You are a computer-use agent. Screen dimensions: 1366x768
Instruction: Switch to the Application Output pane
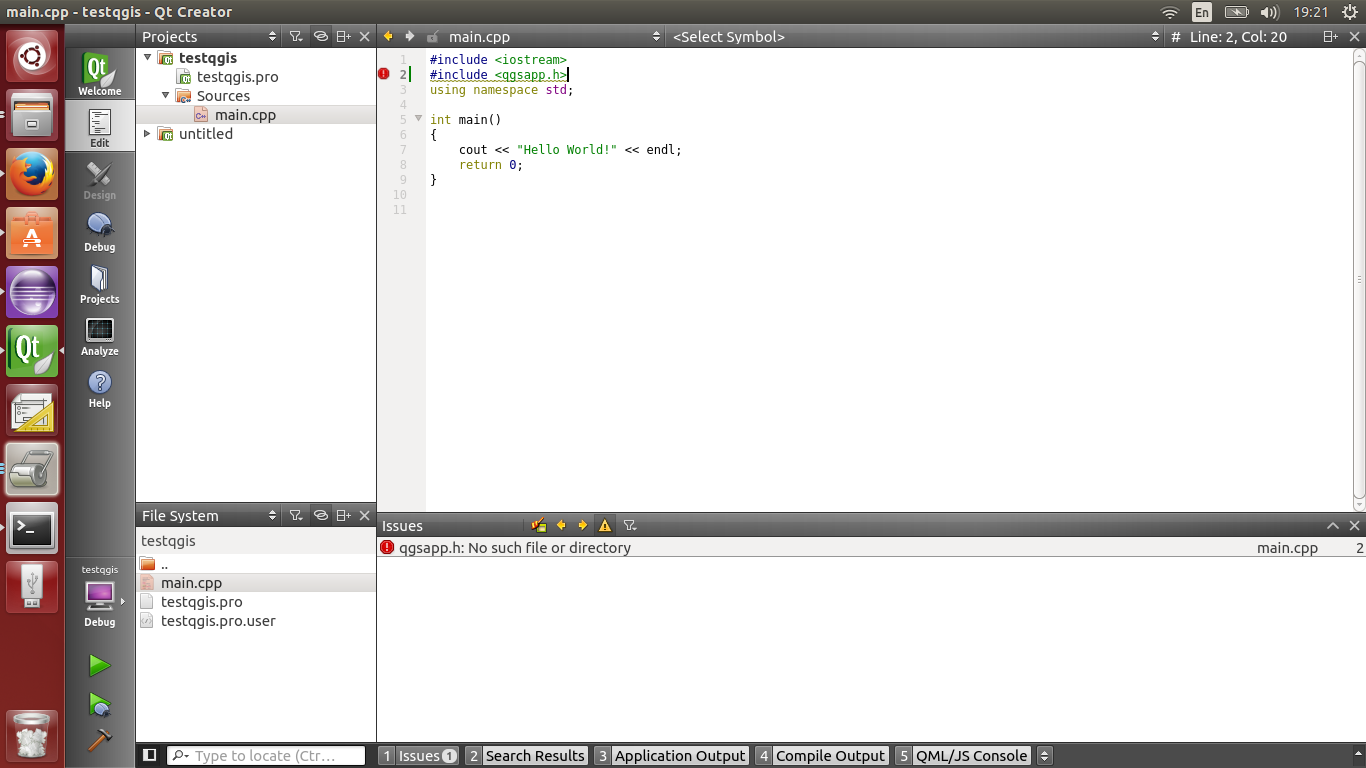coord(670,755)
